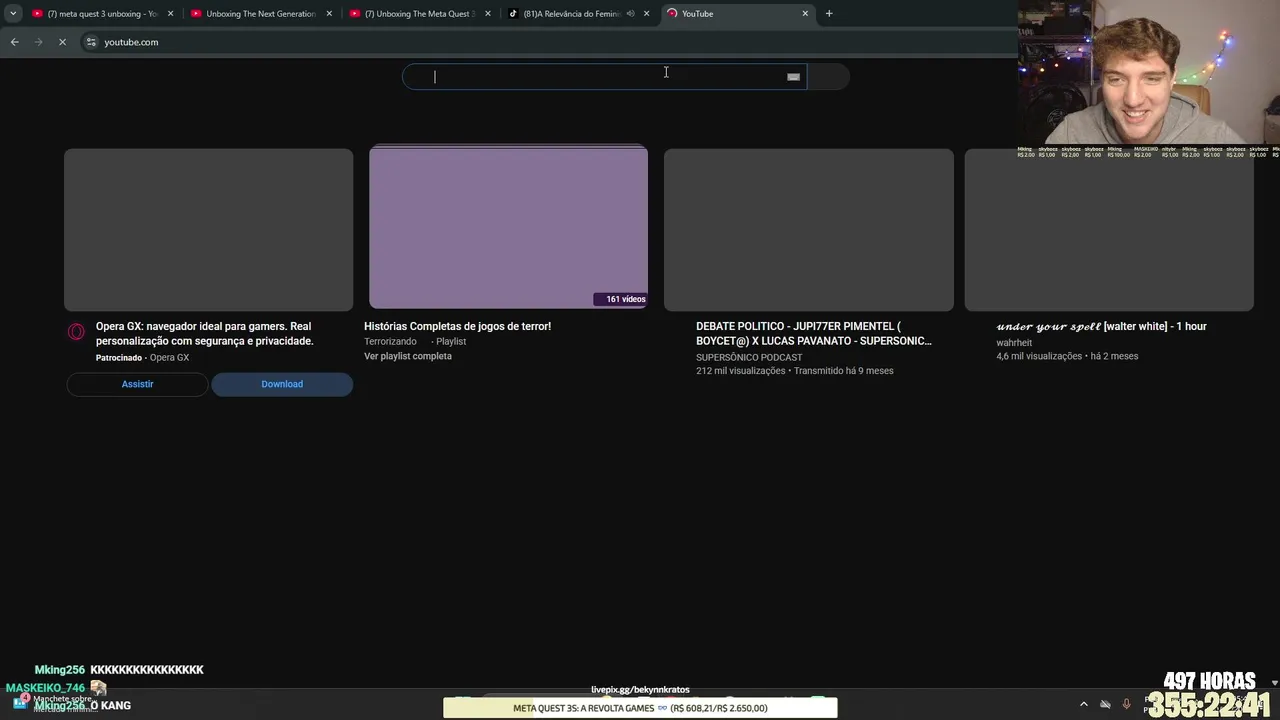The image size is (1280, 720).
Task: Open the DEBATE POLITICO video thumbnail
Action: 809,230
